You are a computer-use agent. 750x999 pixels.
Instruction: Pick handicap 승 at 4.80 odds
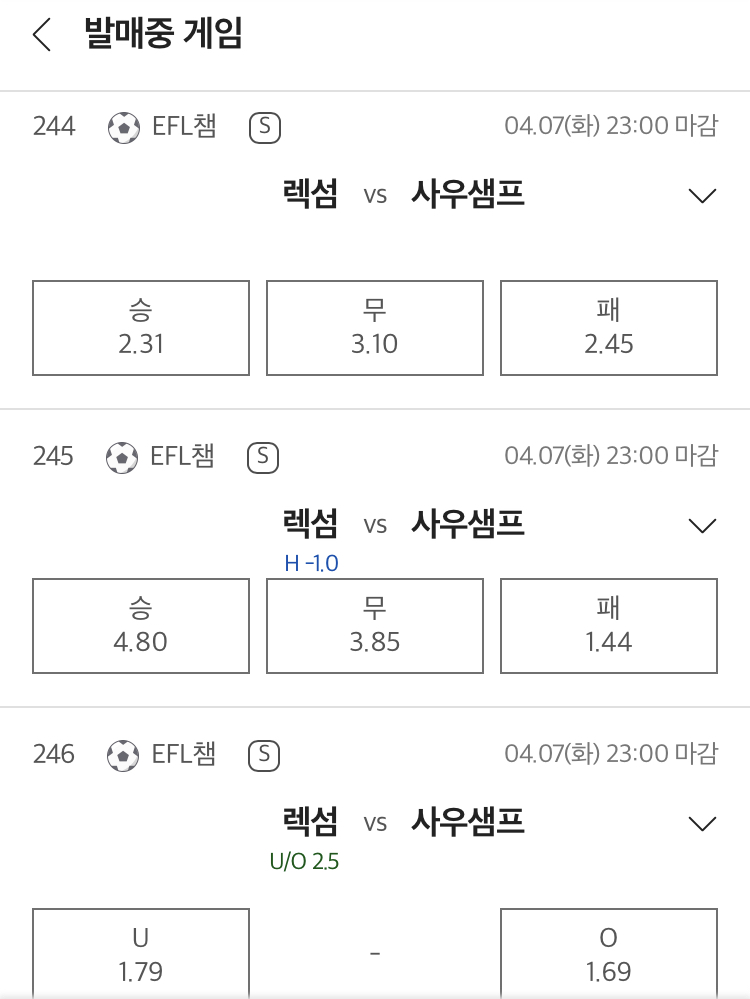point(141,626)
